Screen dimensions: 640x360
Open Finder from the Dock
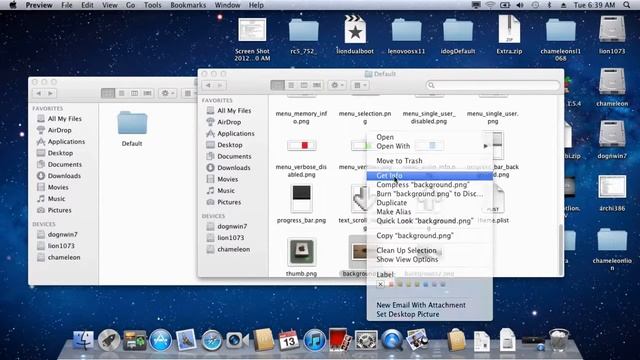pyautogui.click(x=83, y=340)
